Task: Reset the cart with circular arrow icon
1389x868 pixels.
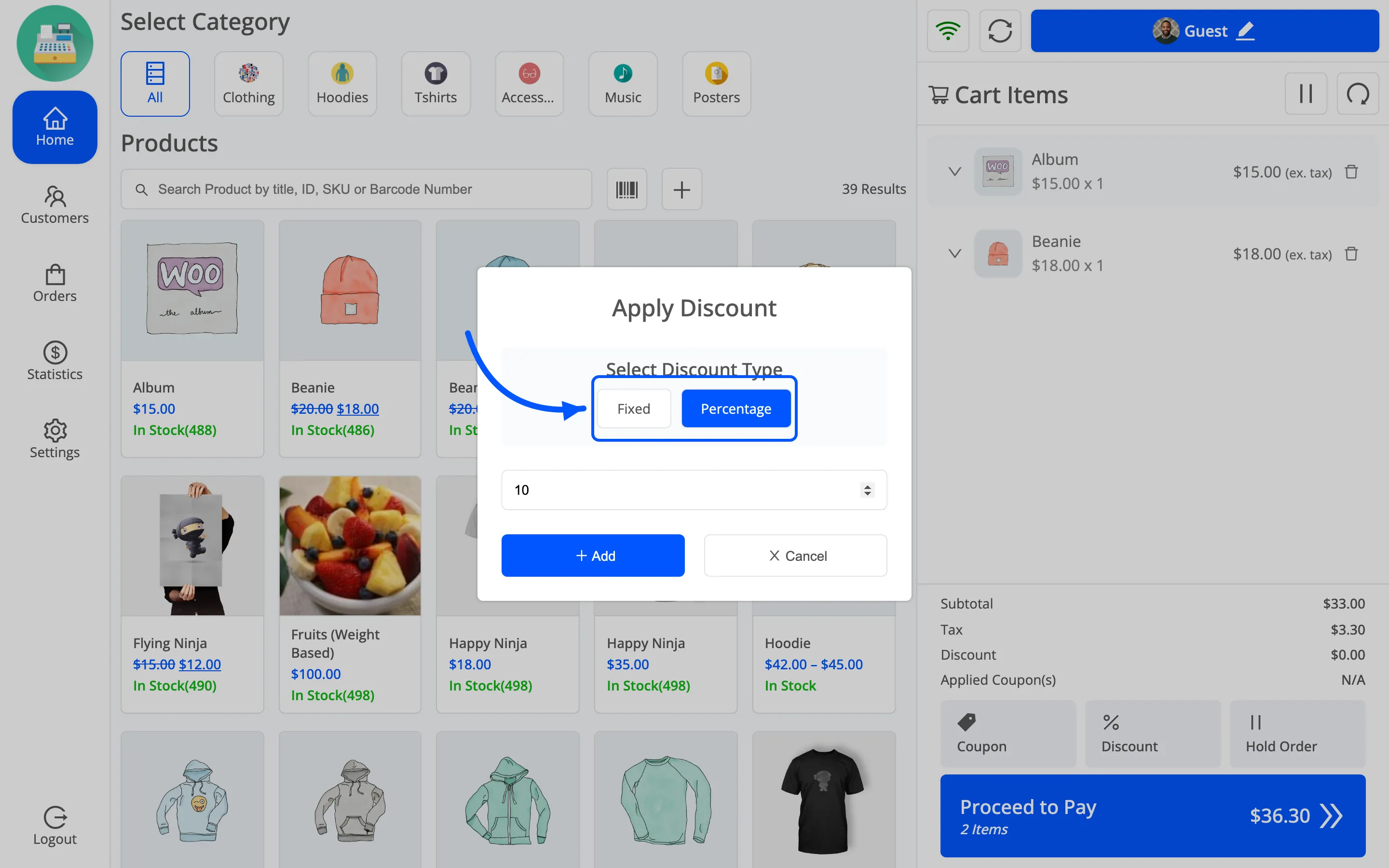Action: (1358, 94)
